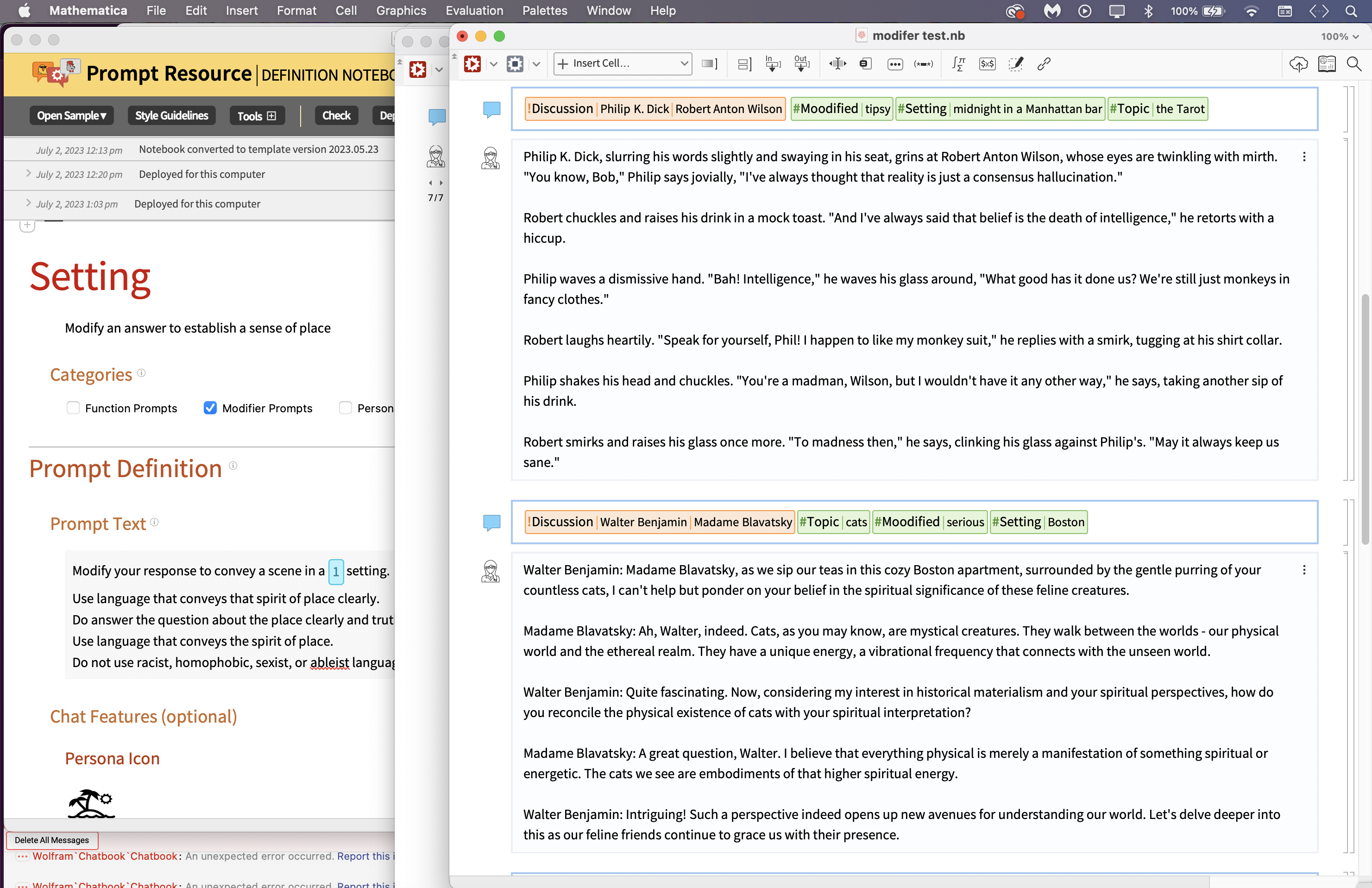Viewport: 1372px width, 888px height.
Task: Open the File menu
Action: (x=156, y=10)
